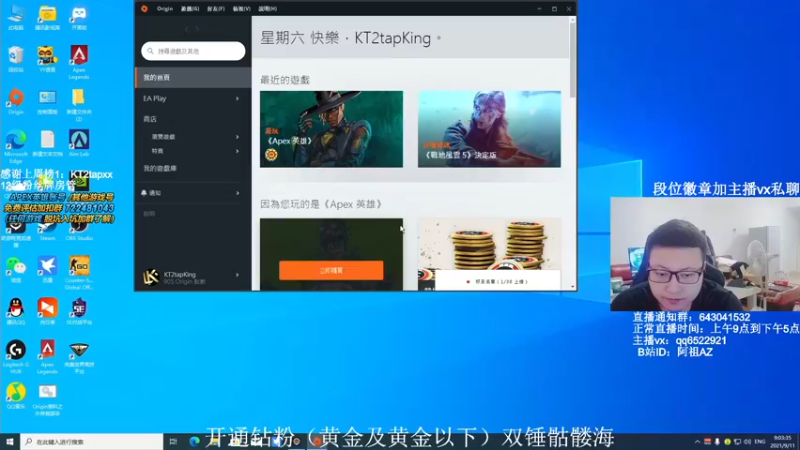Viewport: 800px width, 450px height.
Task: Open the 此电脑 desktop icon
Action: pos(16,17)
